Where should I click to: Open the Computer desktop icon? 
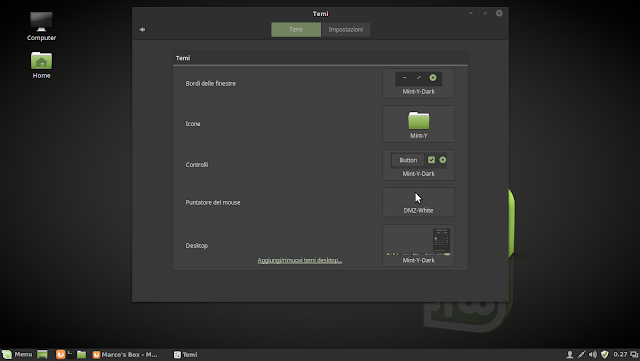click(41, 26)
